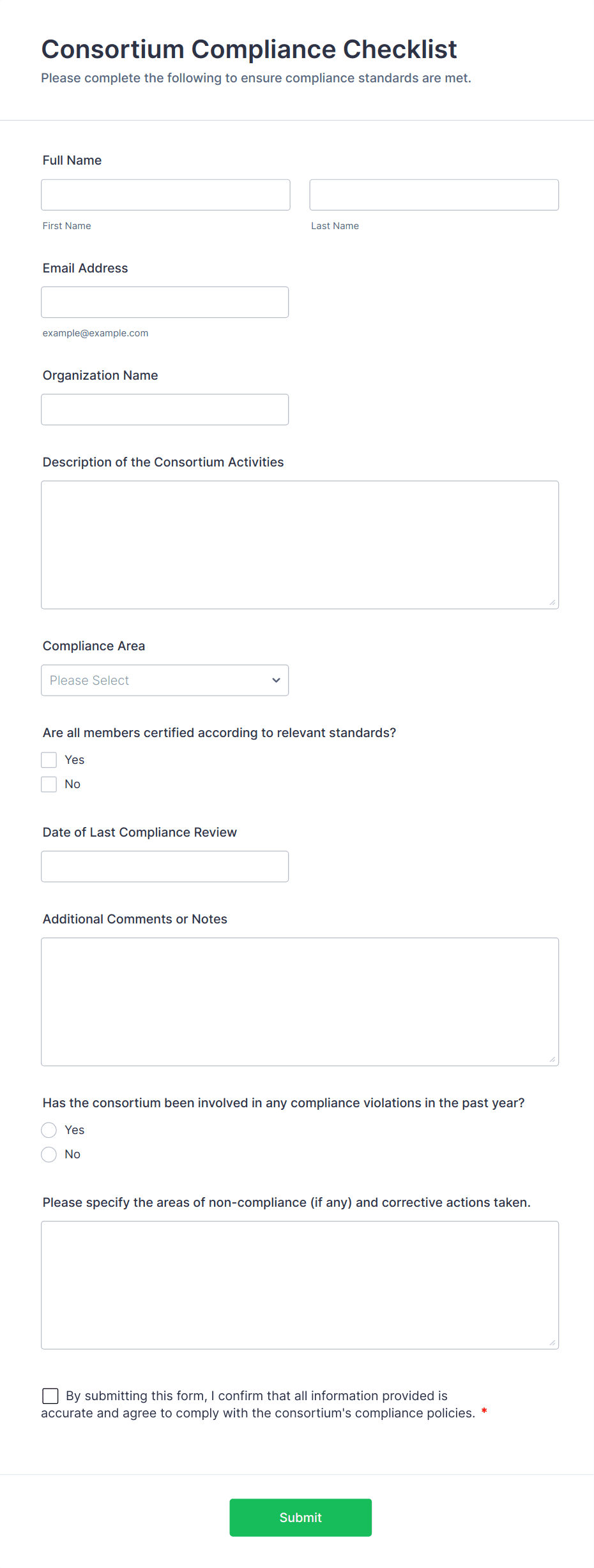Open the Compliance Area dropdown

click(165, 680)
